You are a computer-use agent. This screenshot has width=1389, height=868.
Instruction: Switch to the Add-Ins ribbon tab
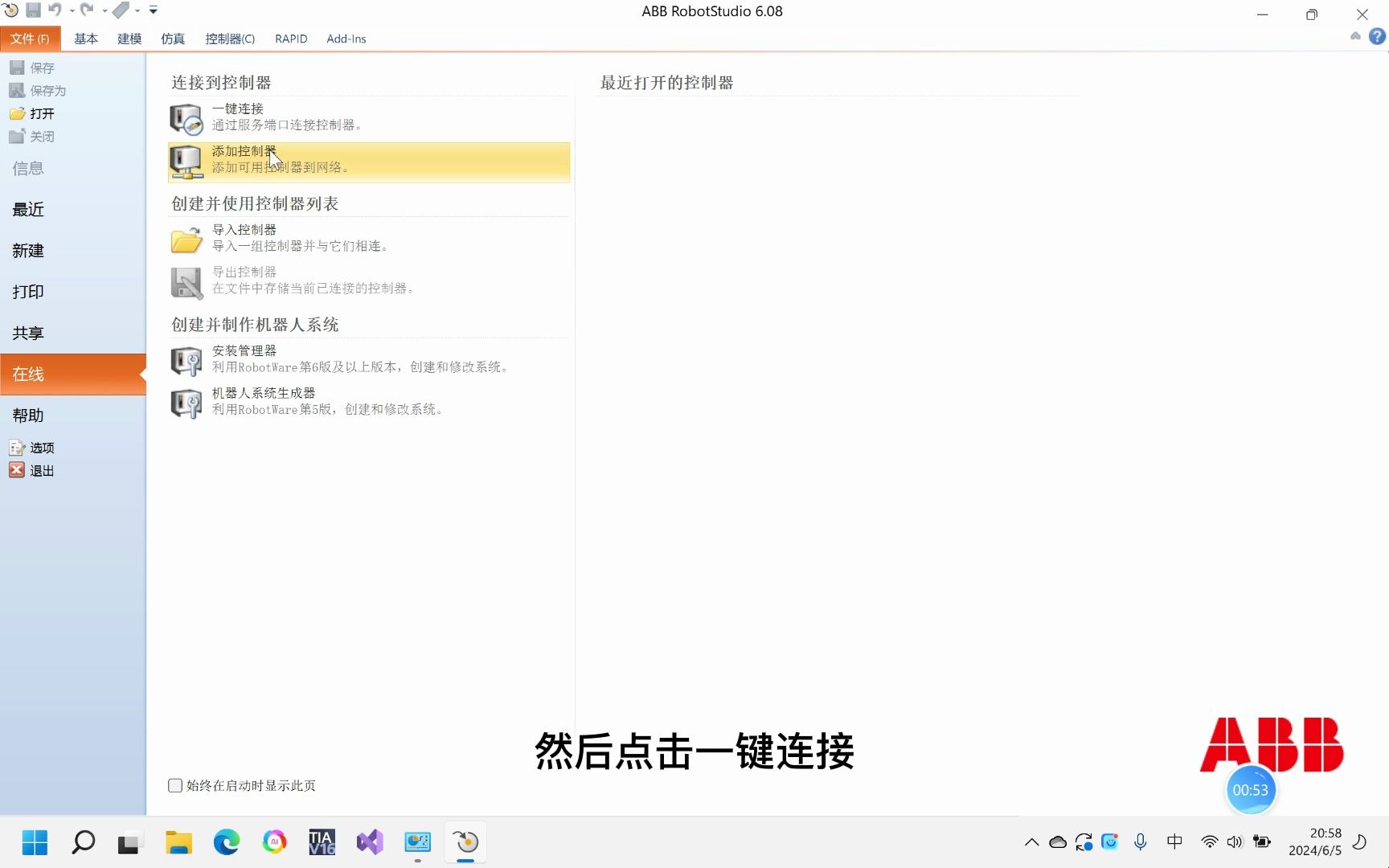coord(346,39)
